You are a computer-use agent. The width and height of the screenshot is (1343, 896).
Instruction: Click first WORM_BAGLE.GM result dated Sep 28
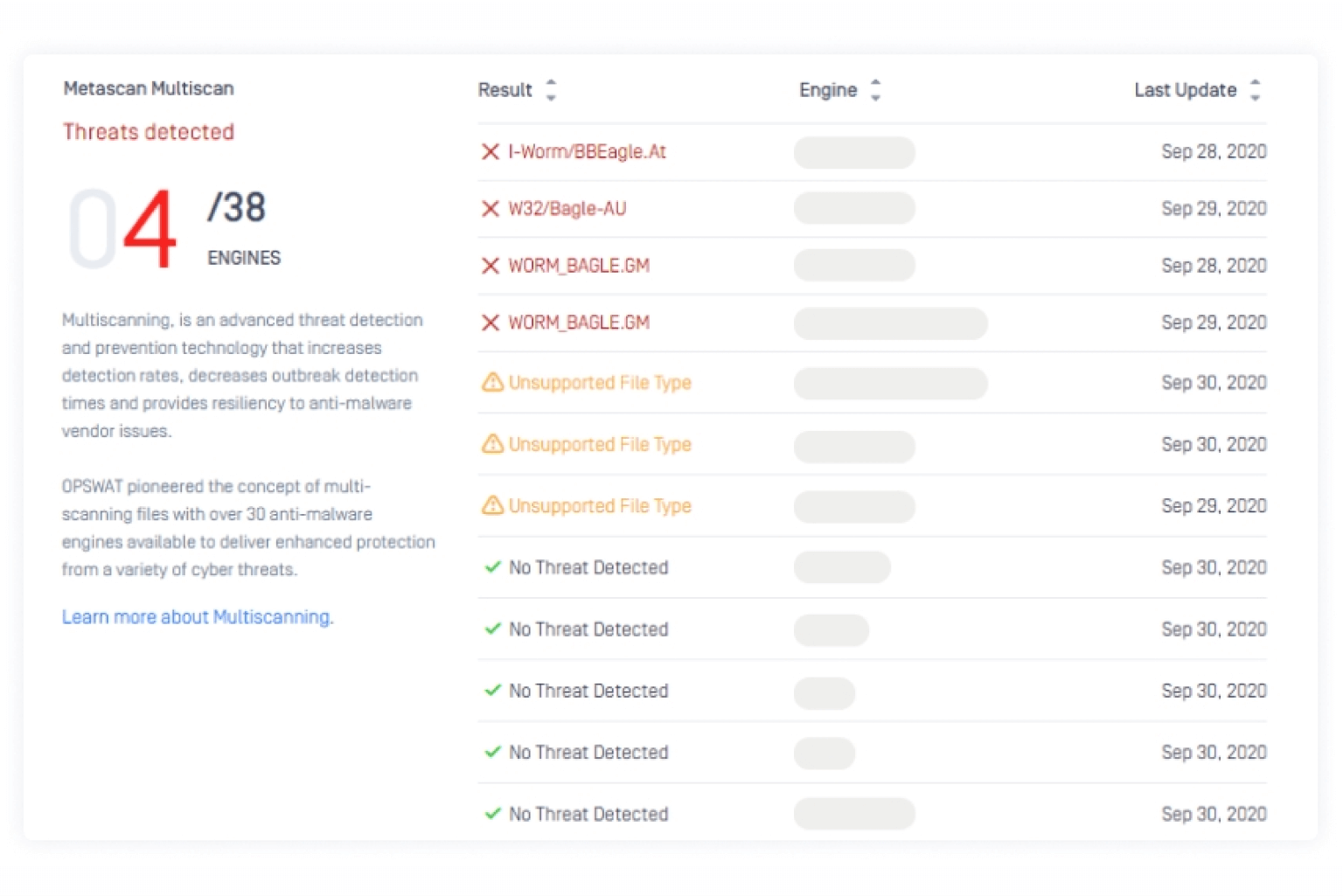coord(579,266)
